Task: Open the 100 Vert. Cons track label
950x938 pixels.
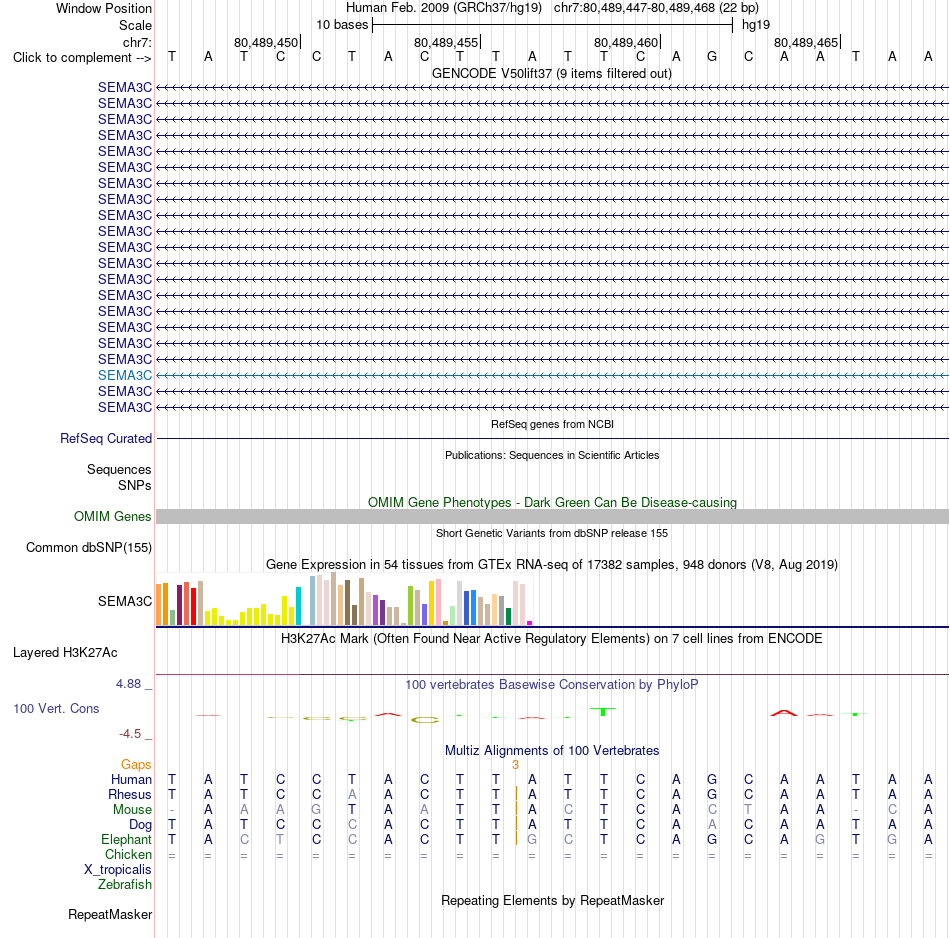Action: click(x=56, y=709)
